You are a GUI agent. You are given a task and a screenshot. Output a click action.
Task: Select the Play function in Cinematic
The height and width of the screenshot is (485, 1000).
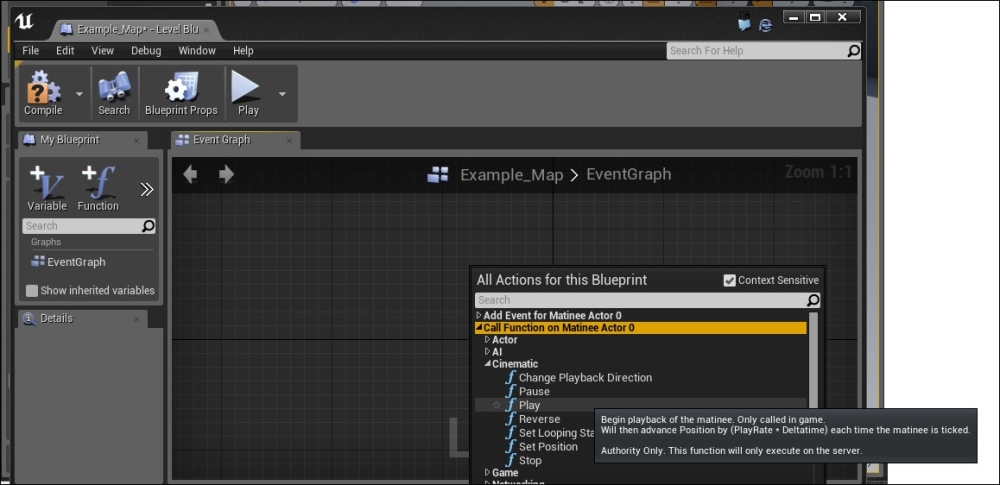pos(529,405)
